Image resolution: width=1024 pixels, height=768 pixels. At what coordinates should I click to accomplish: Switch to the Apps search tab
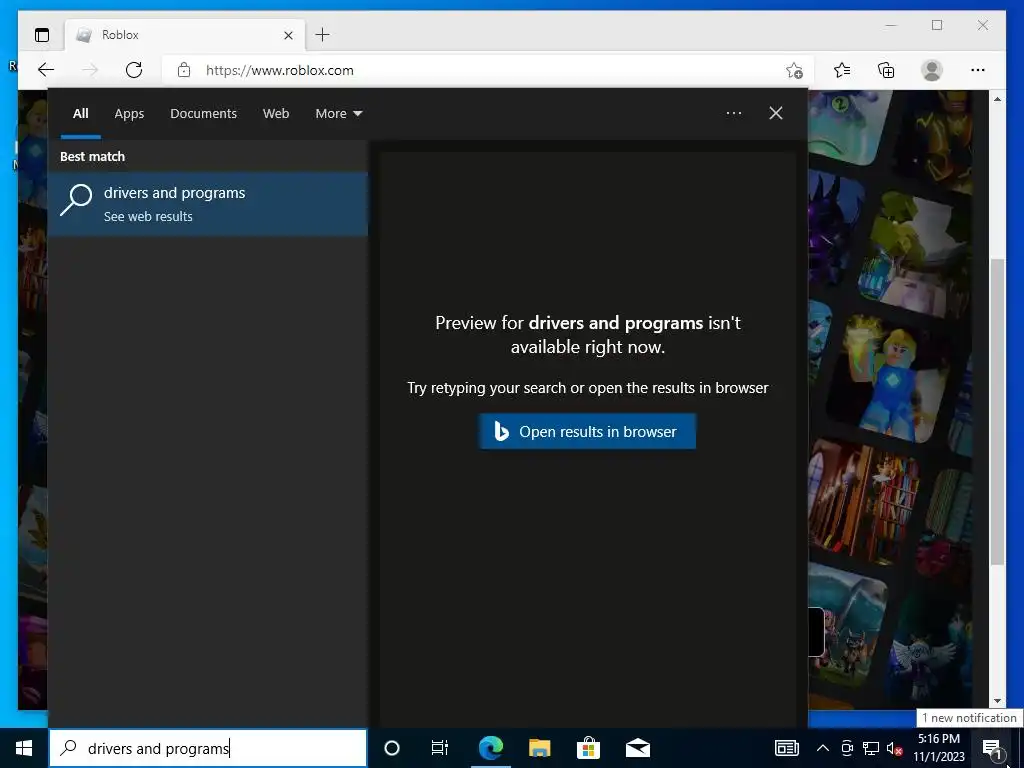point(129,114)
